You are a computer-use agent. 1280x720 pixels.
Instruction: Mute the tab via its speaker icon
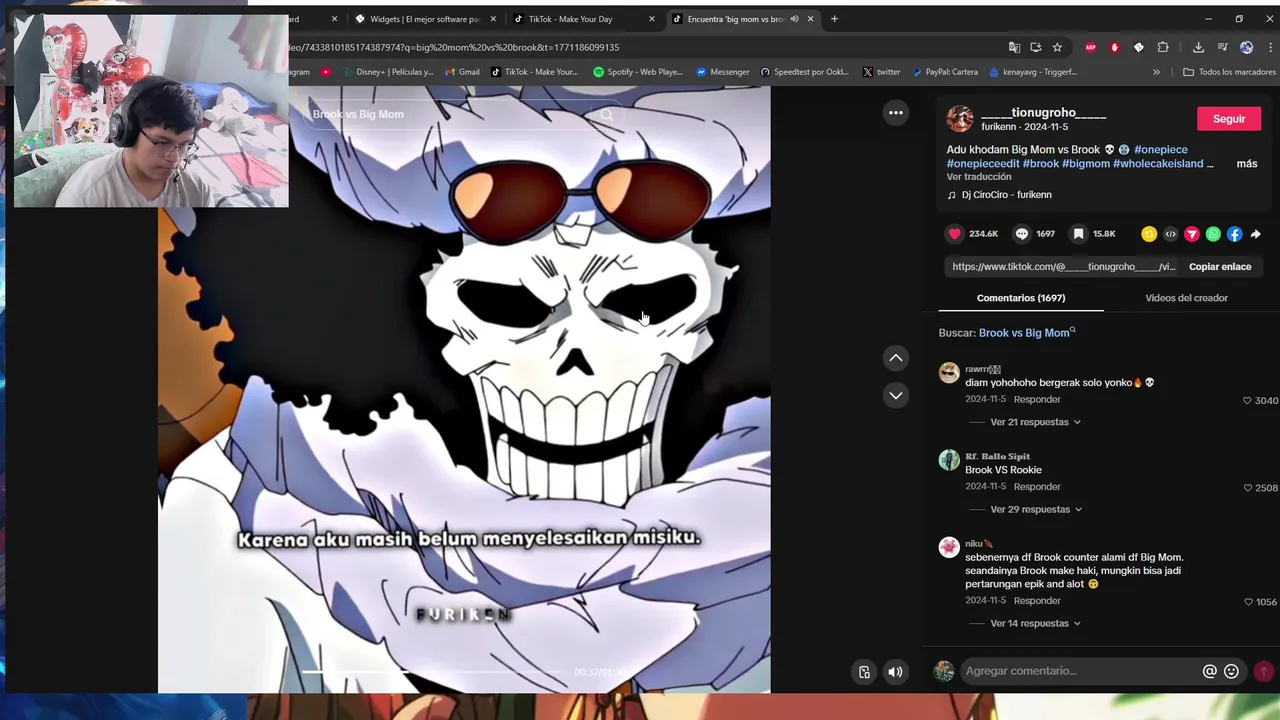pos(794,19)
